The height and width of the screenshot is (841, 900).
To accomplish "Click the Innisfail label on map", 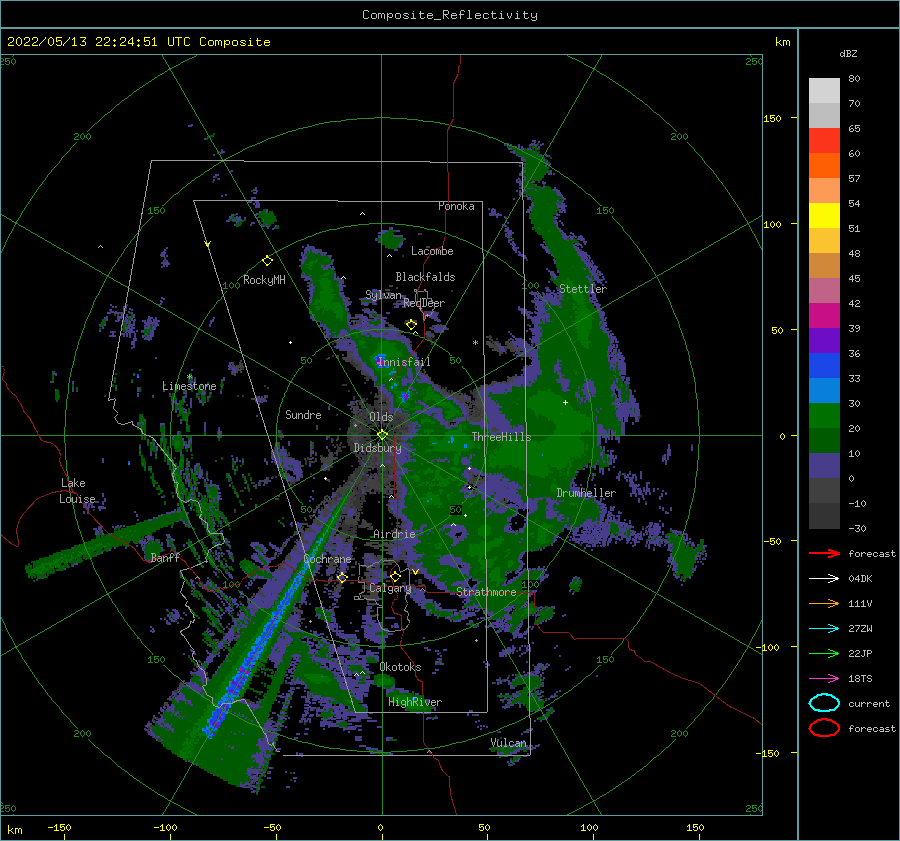I will pos(404,362).
